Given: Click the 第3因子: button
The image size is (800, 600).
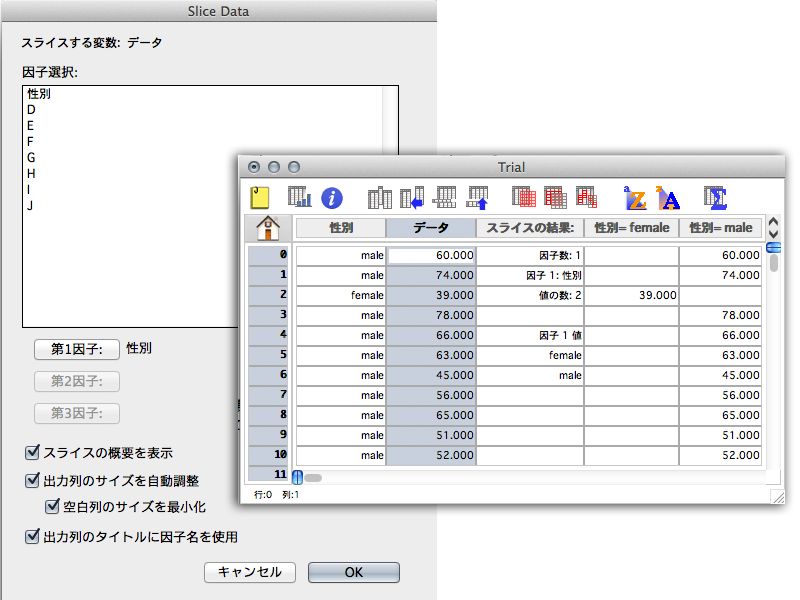Looking at the screenshot, I should pyautogui.click(x=77, y=413).
